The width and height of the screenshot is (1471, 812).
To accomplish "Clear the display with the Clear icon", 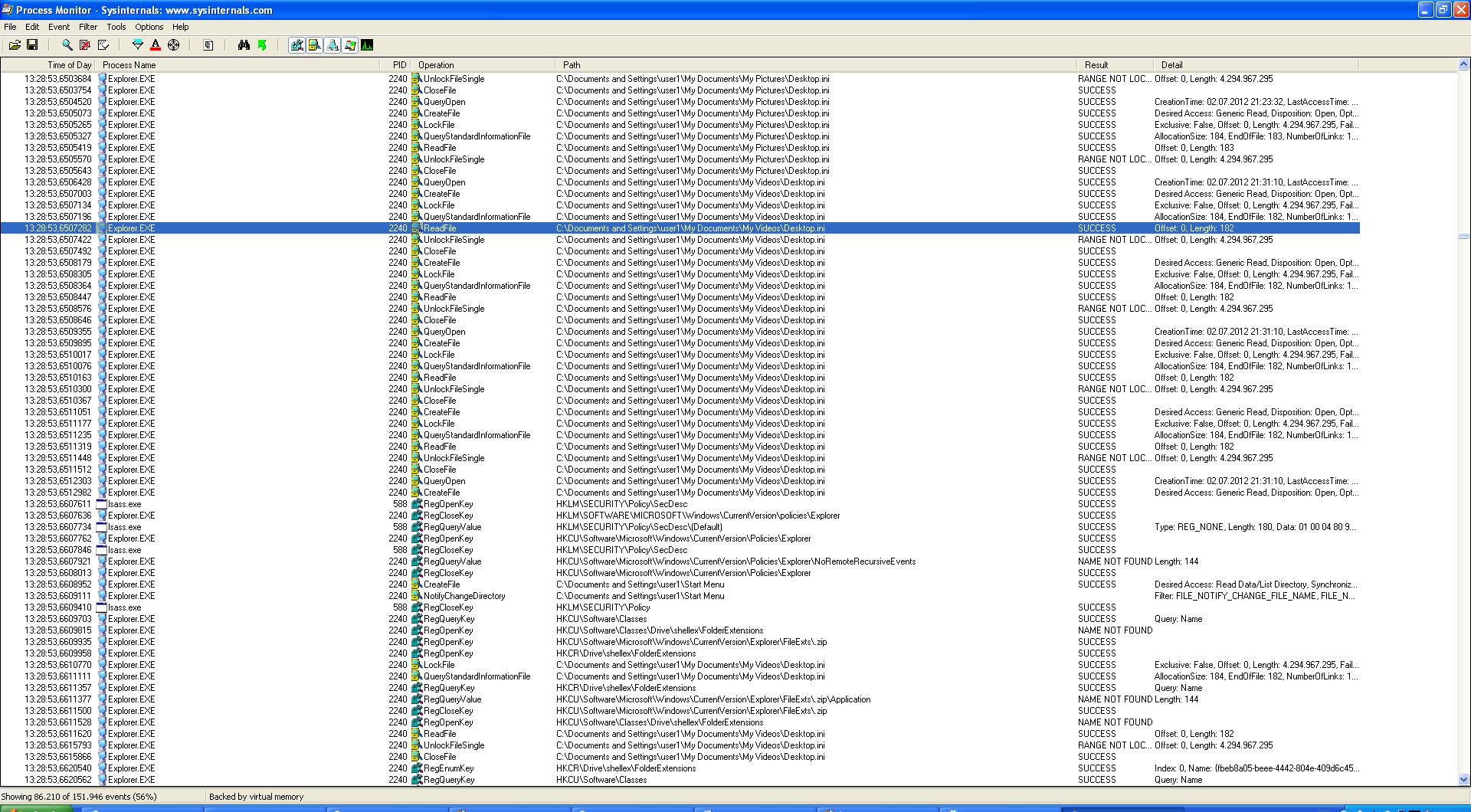I will 103,45.
